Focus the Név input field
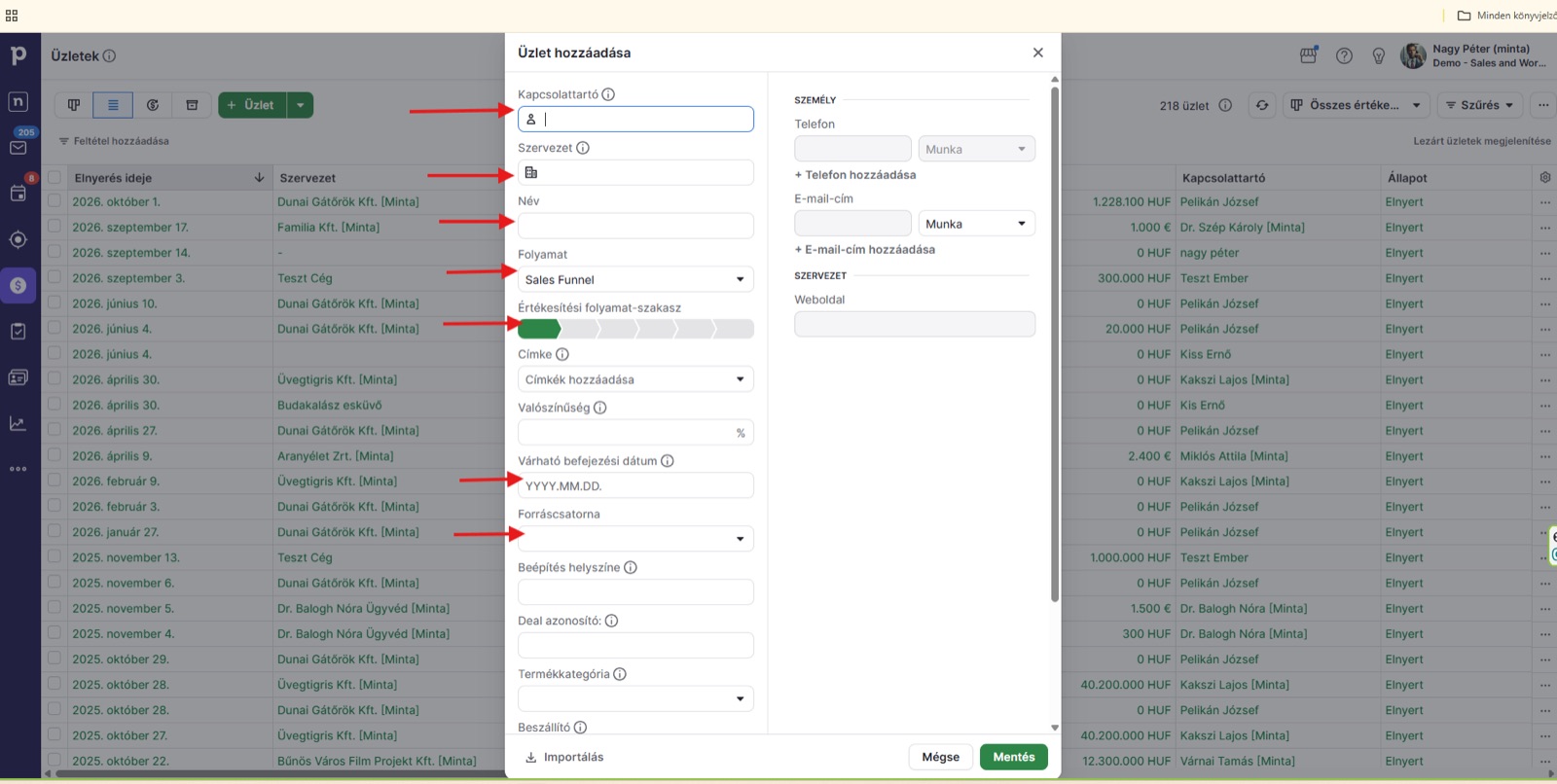 coord(635,226)
